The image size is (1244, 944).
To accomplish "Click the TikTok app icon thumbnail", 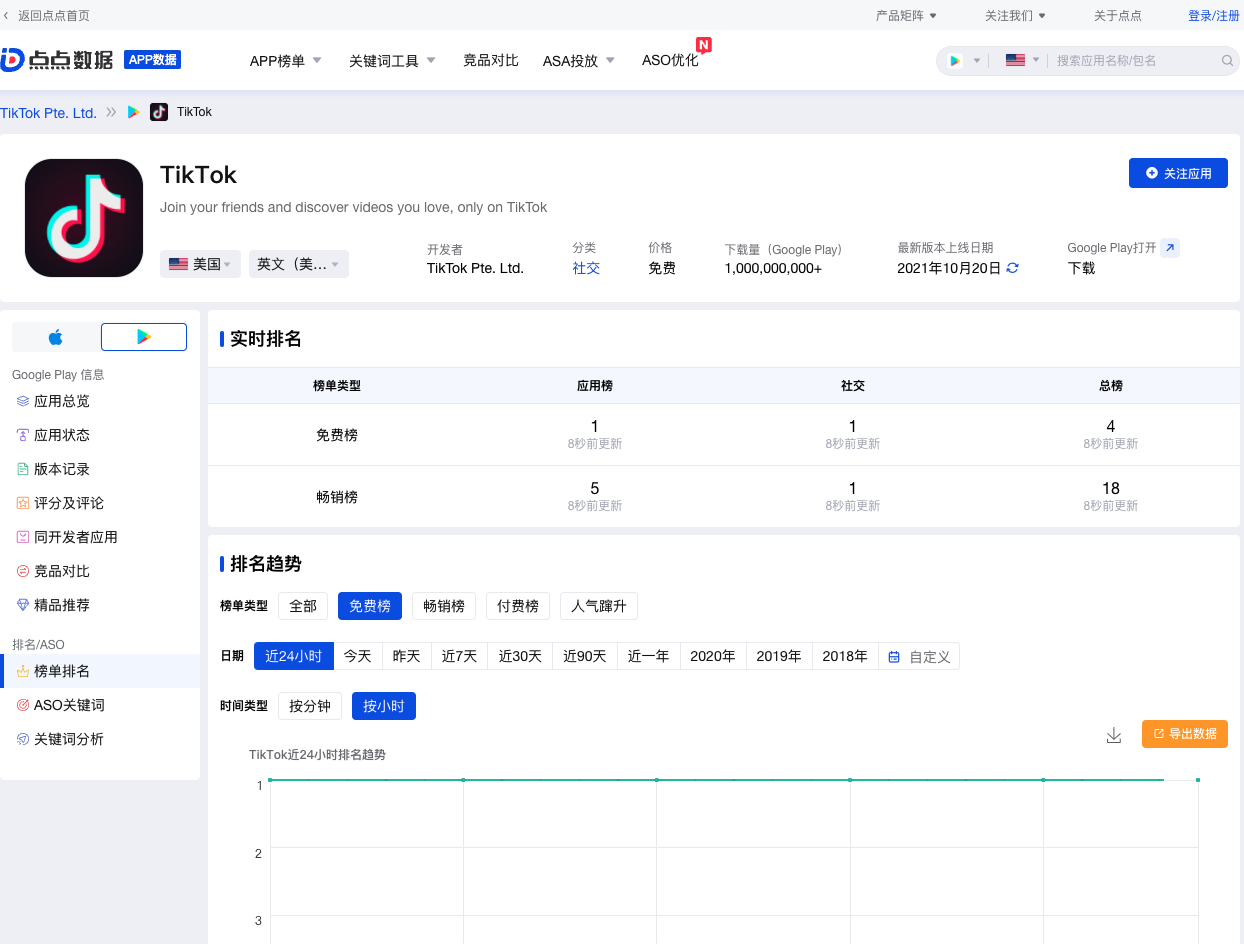I will coord(84,218).
